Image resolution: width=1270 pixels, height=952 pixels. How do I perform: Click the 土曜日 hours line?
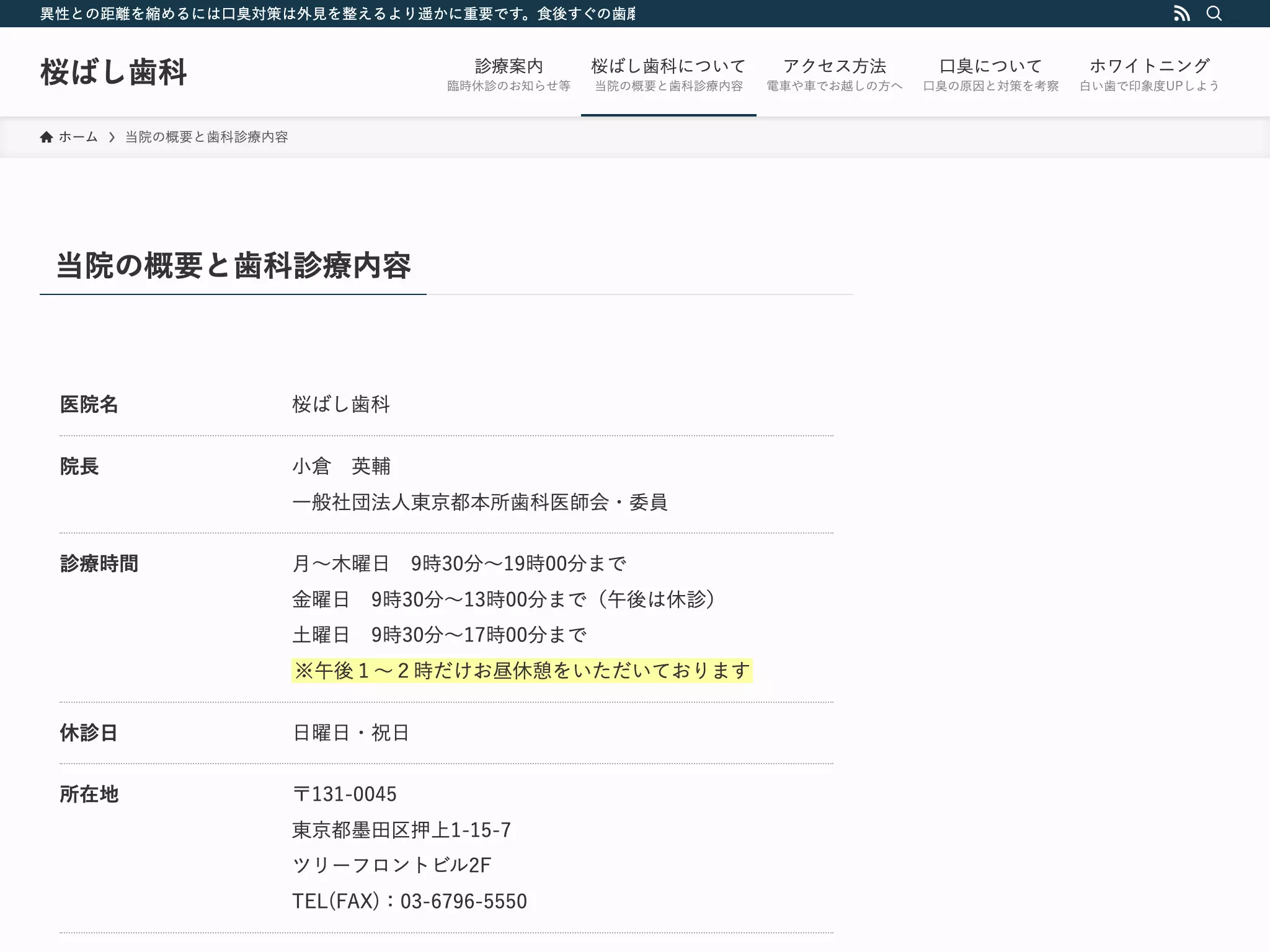click(440, 635)
